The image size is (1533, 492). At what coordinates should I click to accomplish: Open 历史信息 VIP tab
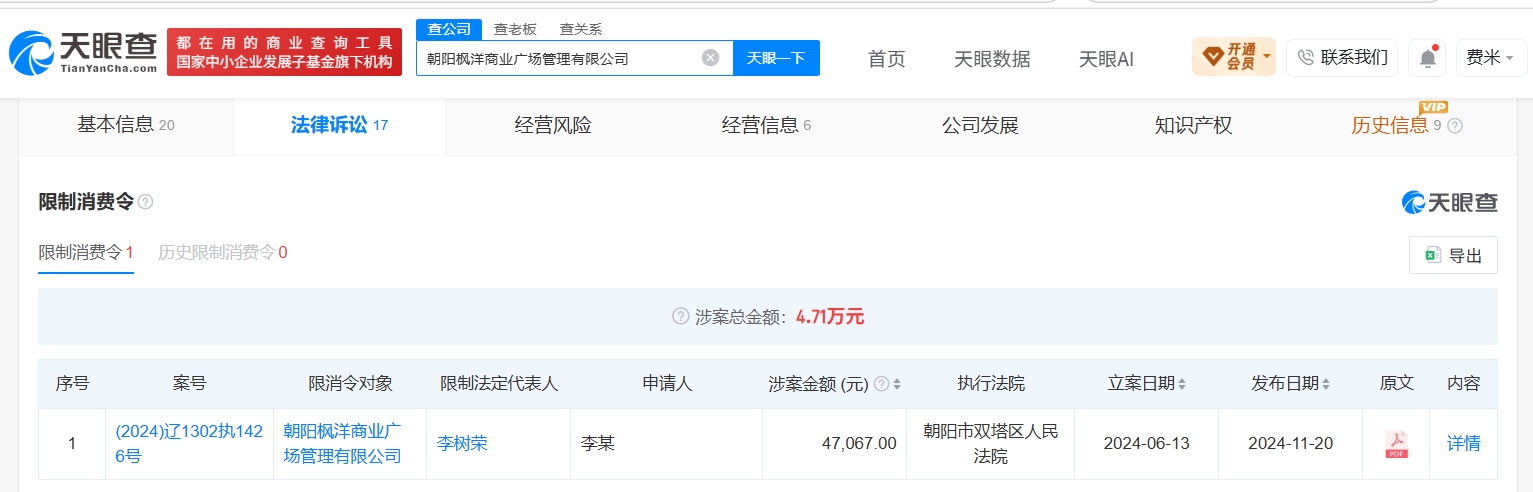pos(1406,125)
